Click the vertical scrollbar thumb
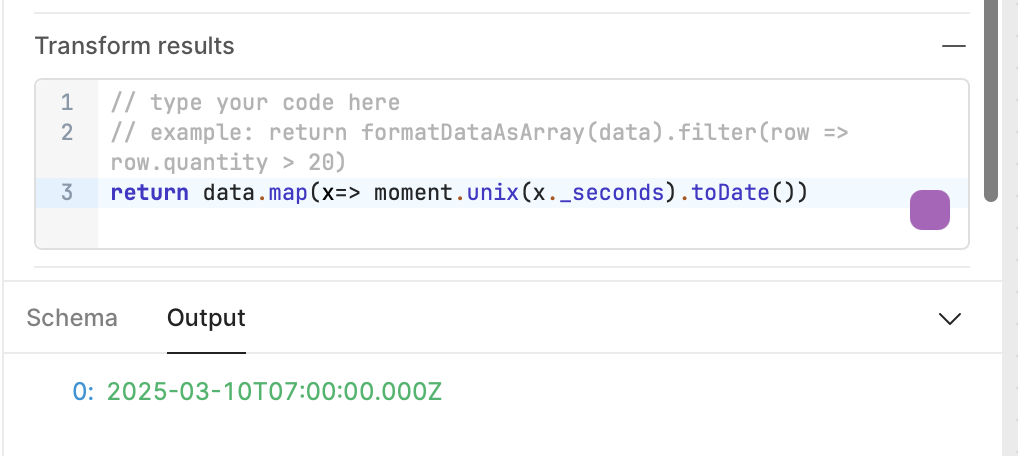Image resolution: width=1018 pixels, height=456 pixels. (x=991, y=101)
